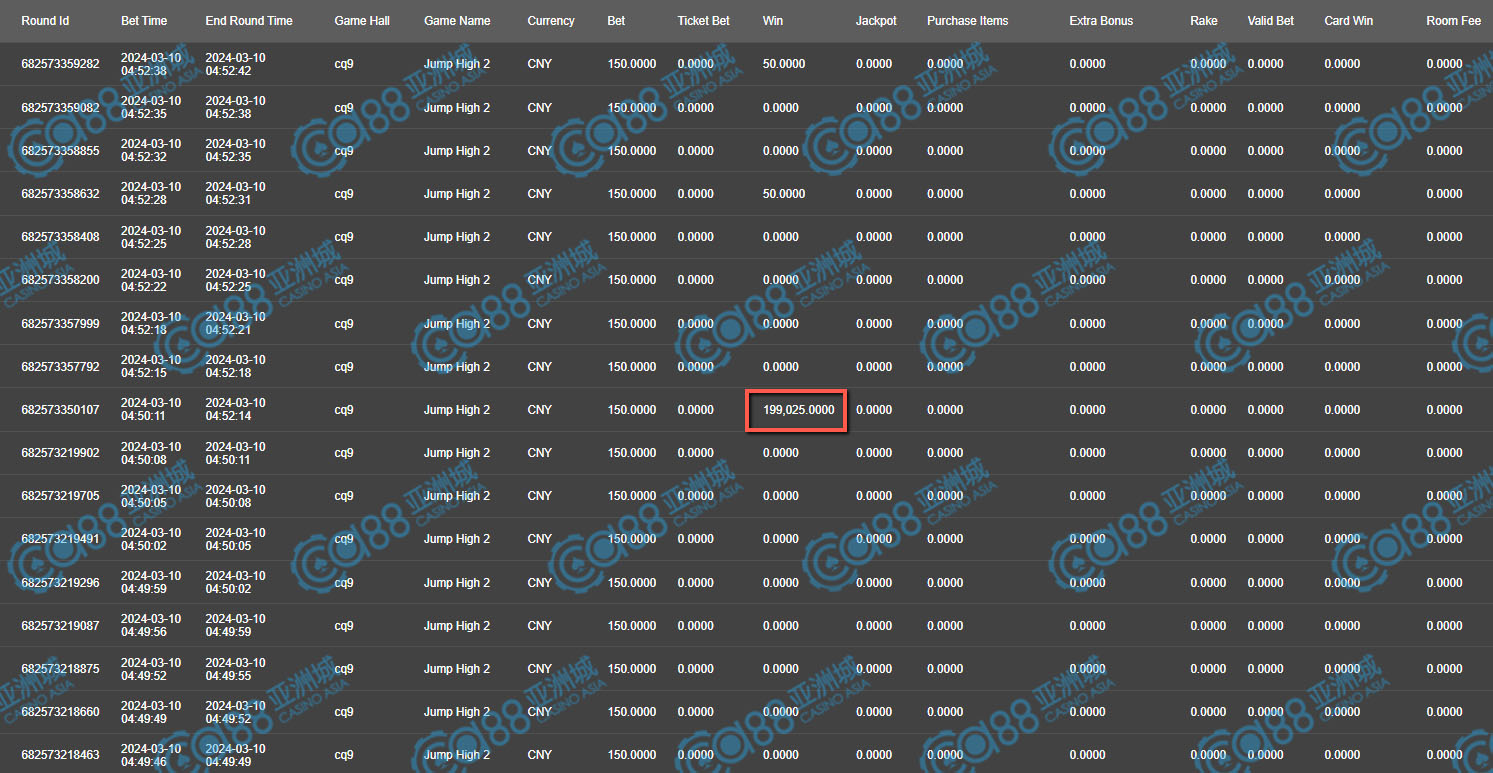Viewport: 1493px width, 773px height.
Task: Click bet time 04:52:22 of round 682573358200
Action: pyautogui.click(x=143, y=287)
